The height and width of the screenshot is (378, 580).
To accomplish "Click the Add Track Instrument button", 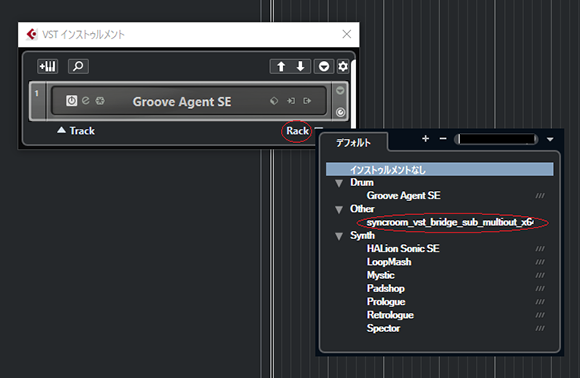I will [x=48, y=66].
